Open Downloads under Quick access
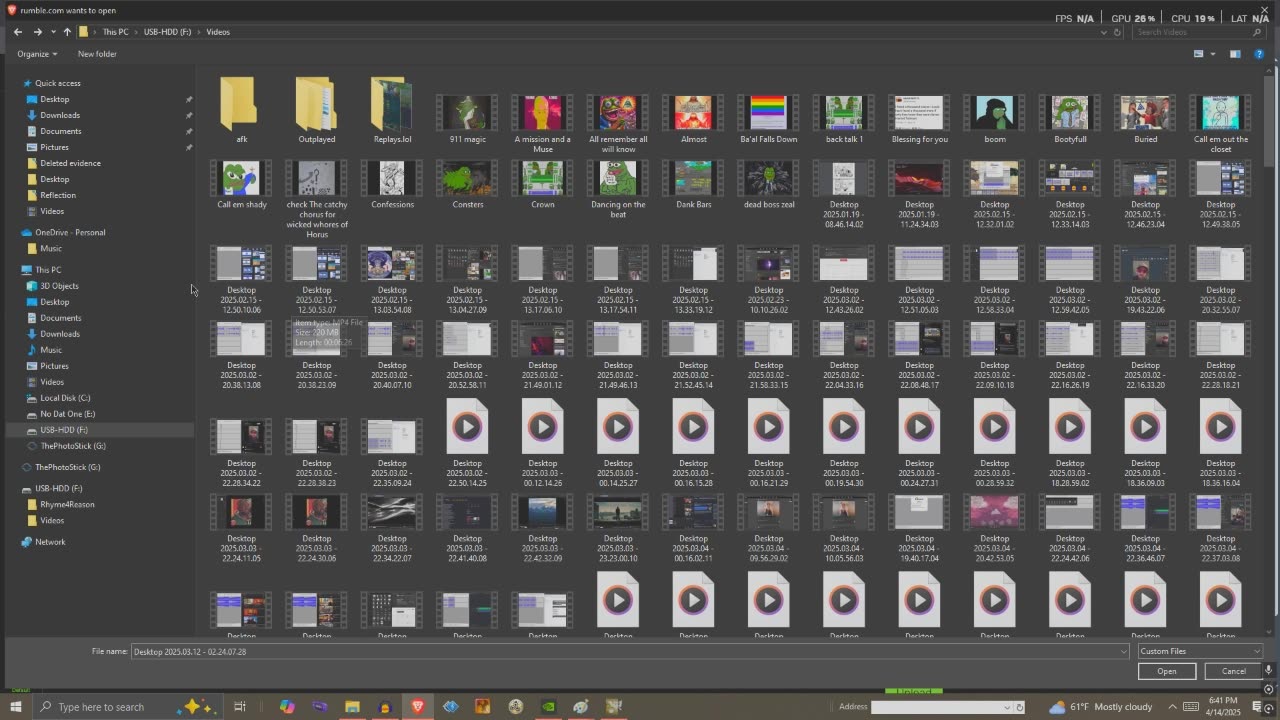Viewport: 1280px width, 720px height. click(x=60, y=115)
